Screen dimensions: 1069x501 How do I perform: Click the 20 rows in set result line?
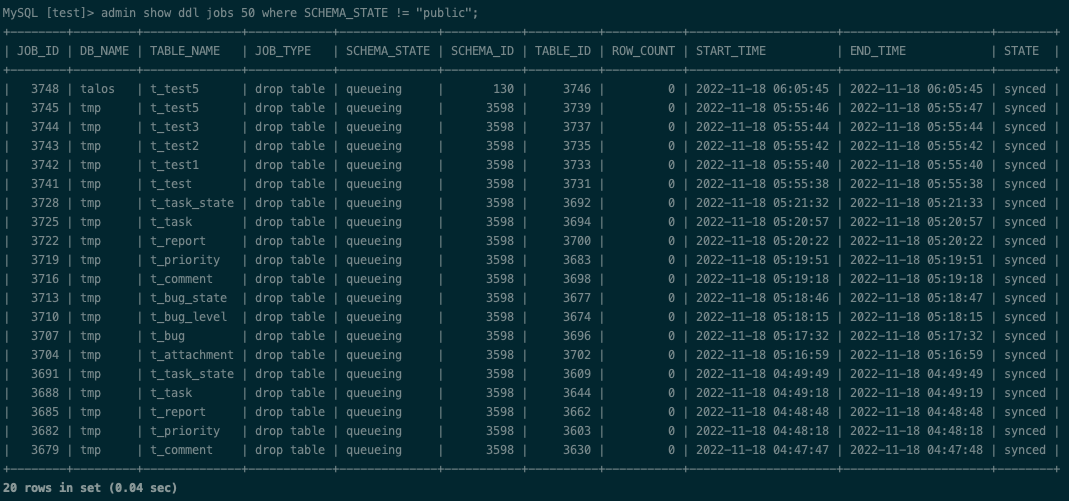pyautogui.click(x=90, y=488)
